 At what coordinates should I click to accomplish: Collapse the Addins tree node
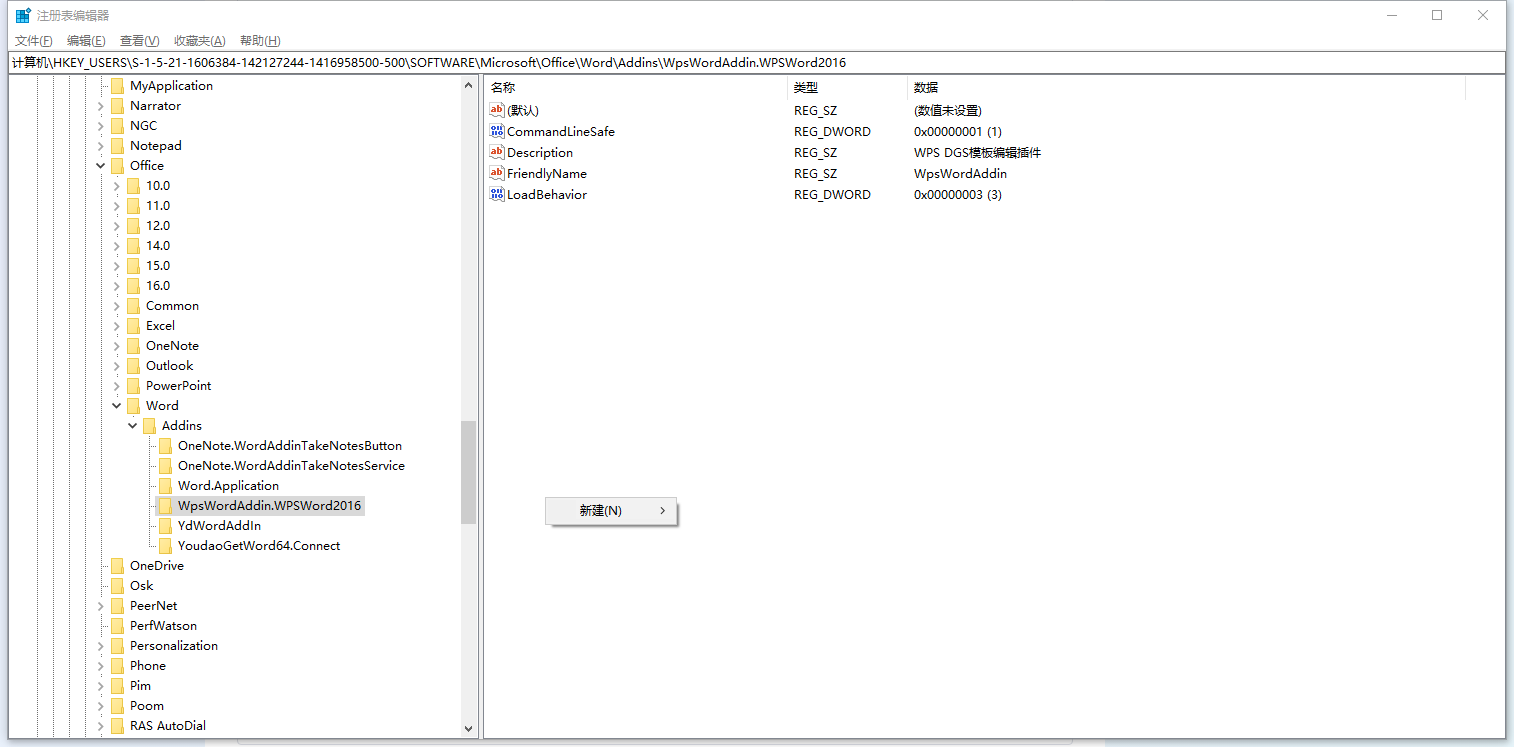click(133, 426)
